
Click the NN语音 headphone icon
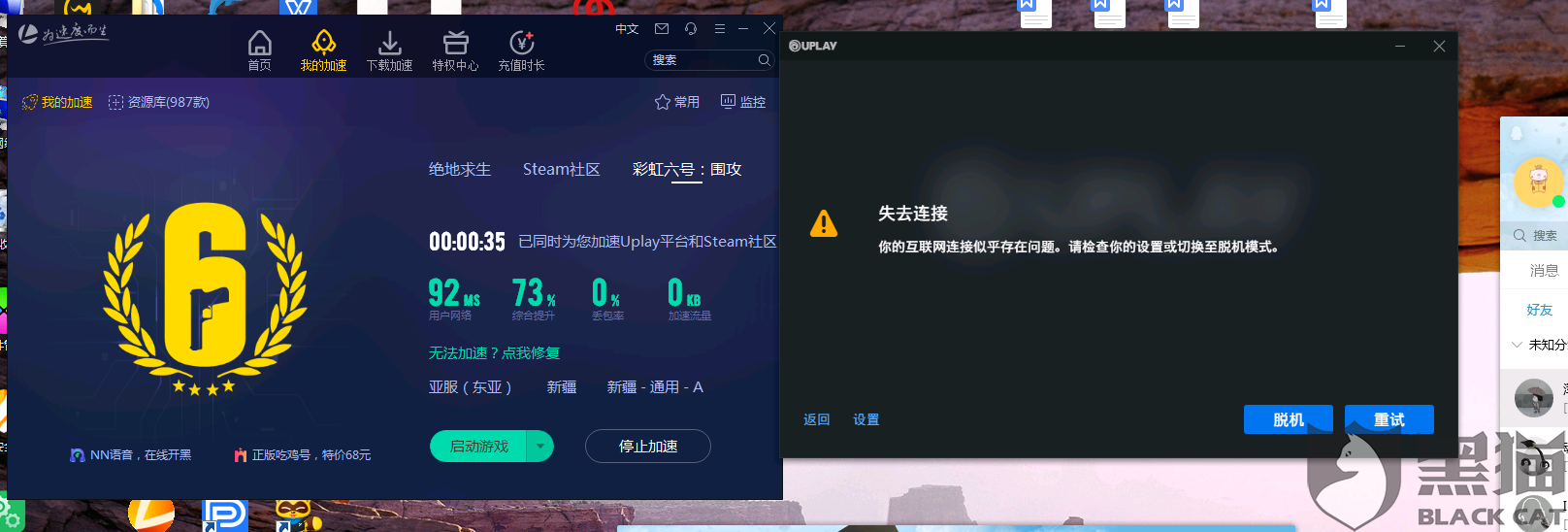tap(78, 454)
